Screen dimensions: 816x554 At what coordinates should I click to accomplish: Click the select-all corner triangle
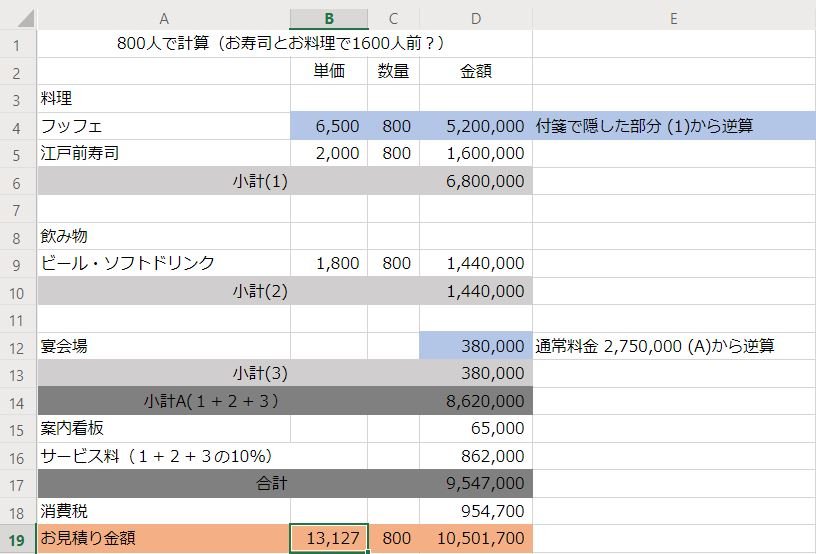[25, 18]
